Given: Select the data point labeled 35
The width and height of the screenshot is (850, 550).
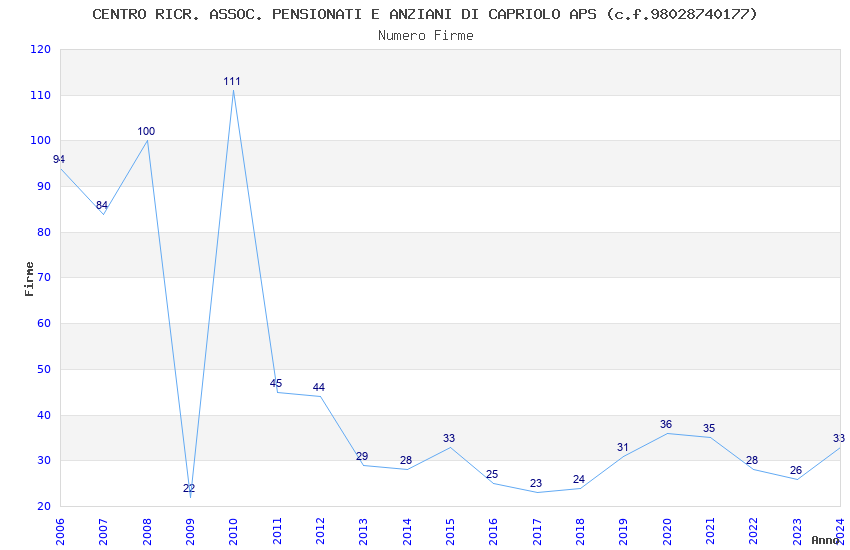Looking at the screenshot, I should pos(709,429).
